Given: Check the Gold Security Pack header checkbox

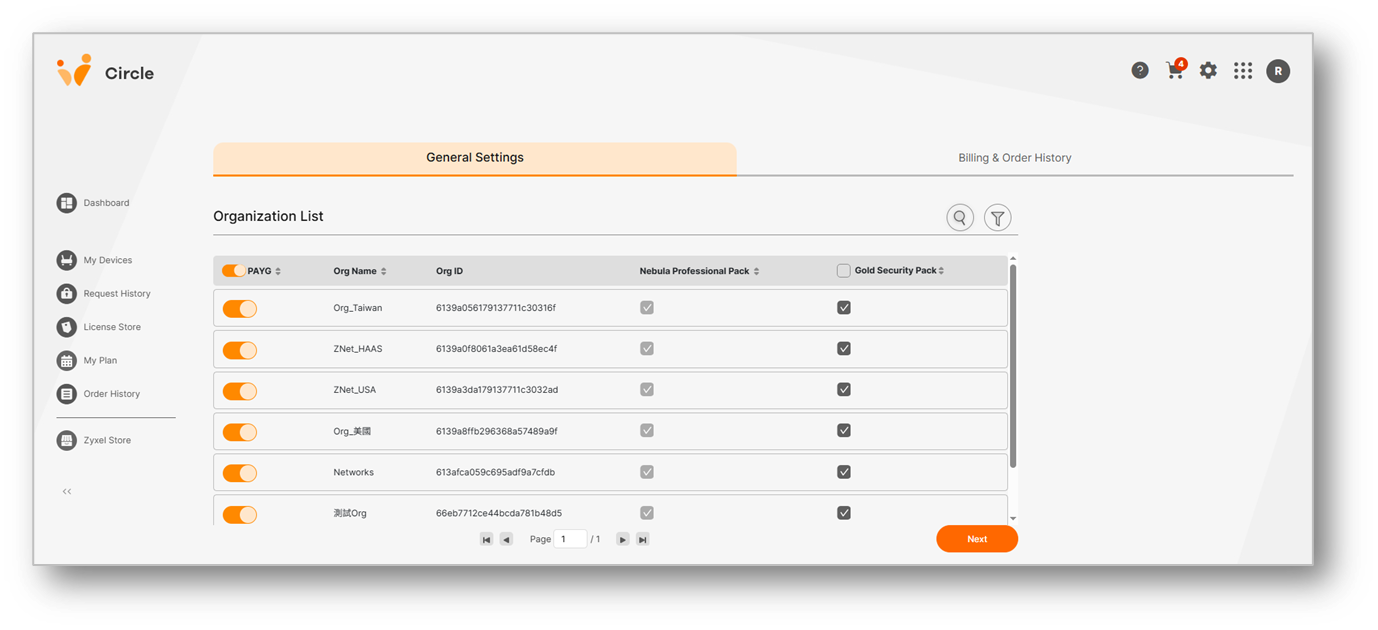Looking at the screenshot, I should [x=844, y=271].
